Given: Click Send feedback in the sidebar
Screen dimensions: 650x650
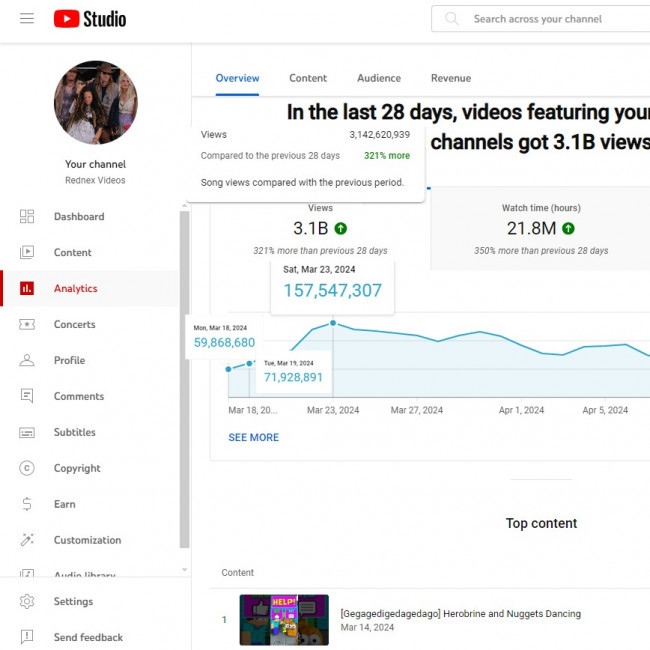Looking at the screenshot, I should [x=88, y=638].
